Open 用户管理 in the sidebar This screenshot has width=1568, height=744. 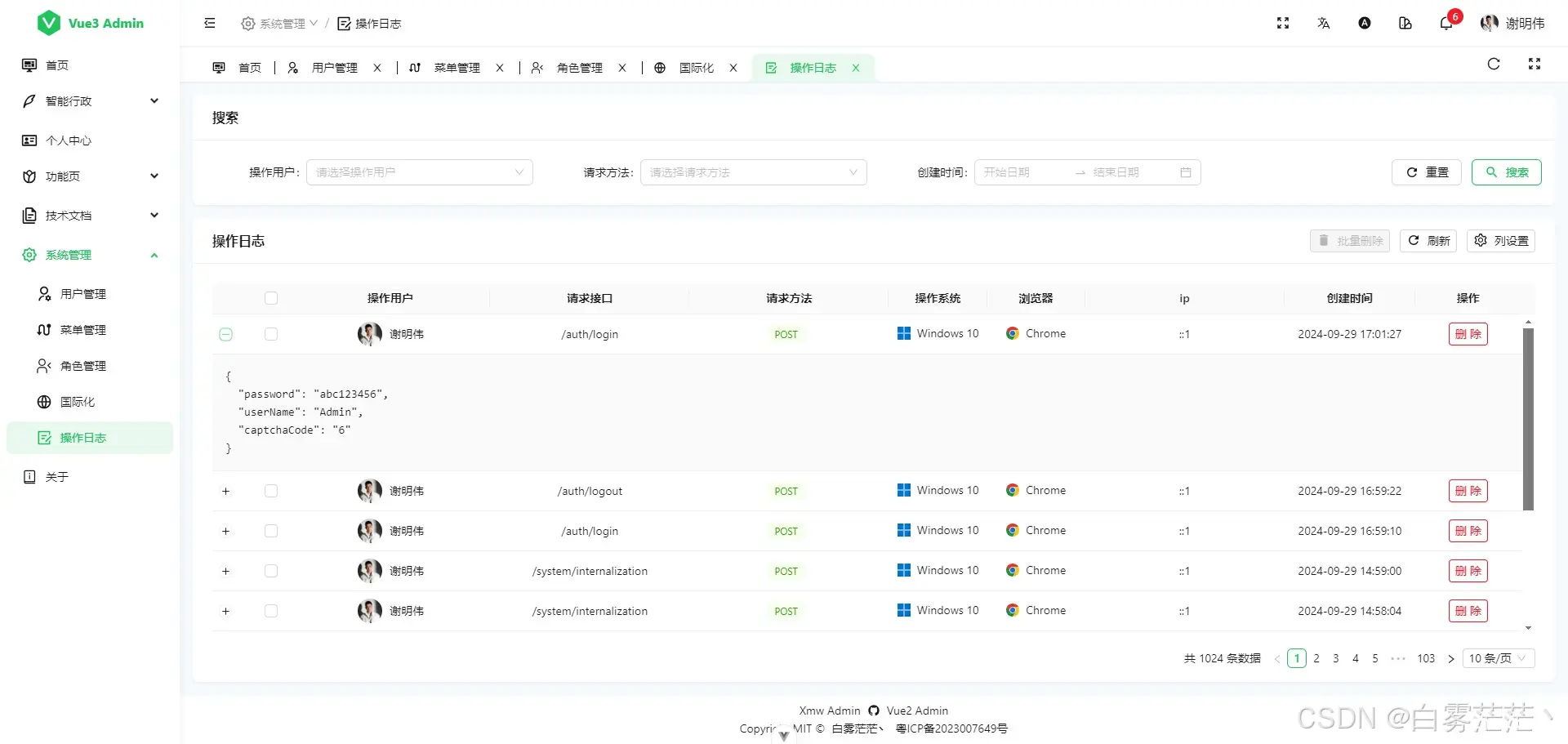(90, 294)
